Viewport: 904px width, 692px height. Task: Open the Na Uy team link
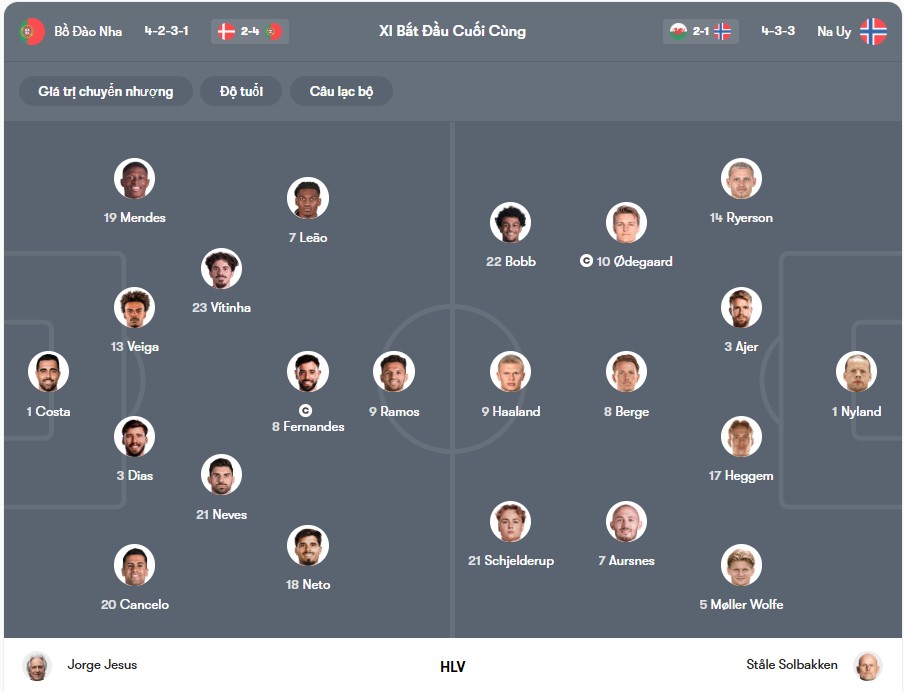click(834, 31)
